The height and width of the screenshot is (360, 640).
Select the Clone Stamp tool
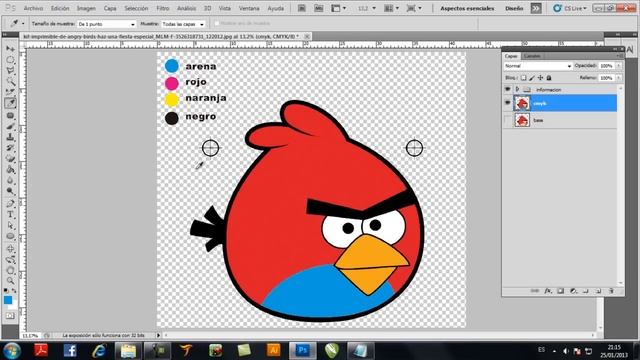(10, 137)
